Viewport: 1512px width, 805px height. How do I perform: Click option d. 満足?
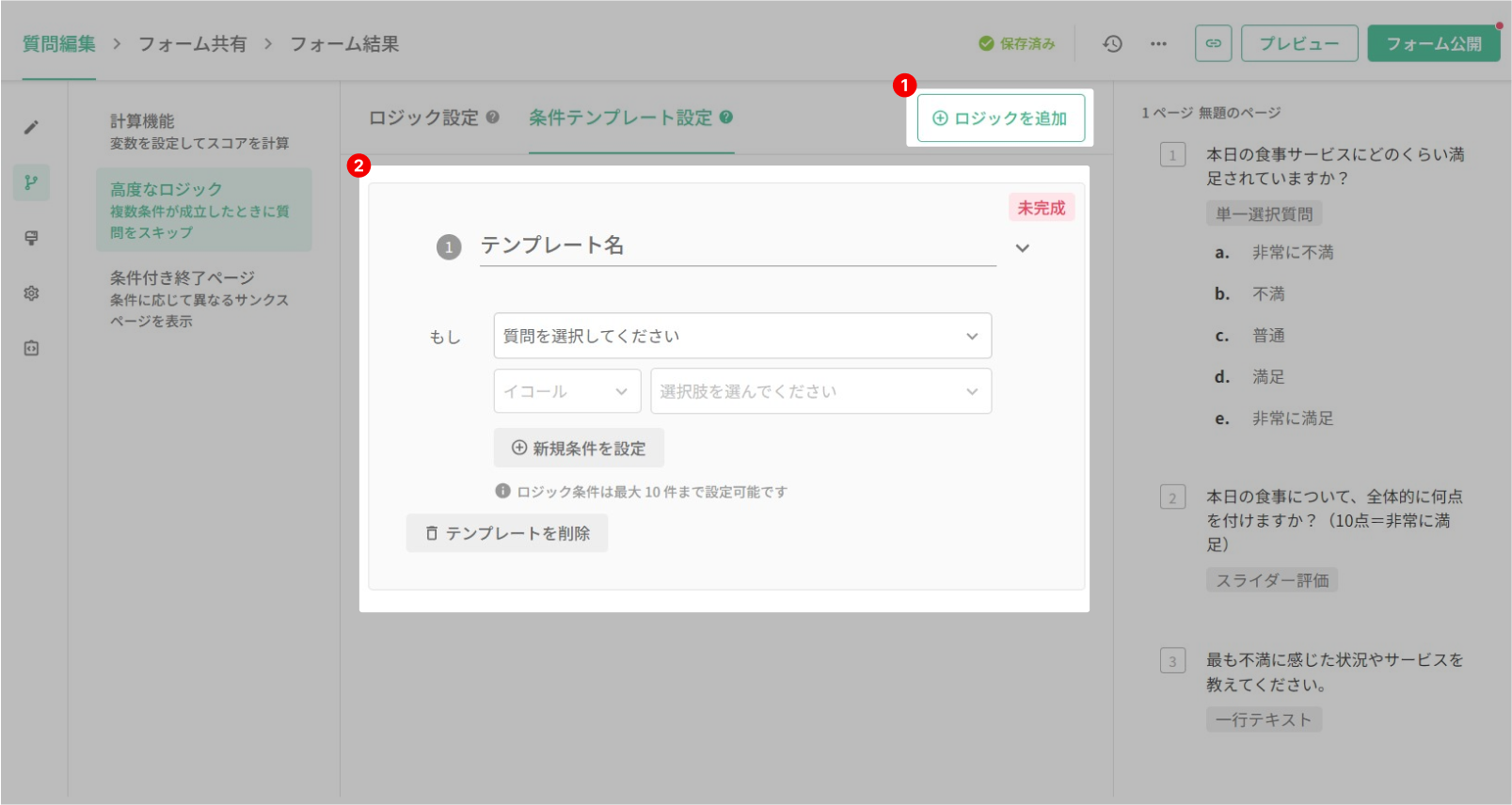pos(1249,376)
